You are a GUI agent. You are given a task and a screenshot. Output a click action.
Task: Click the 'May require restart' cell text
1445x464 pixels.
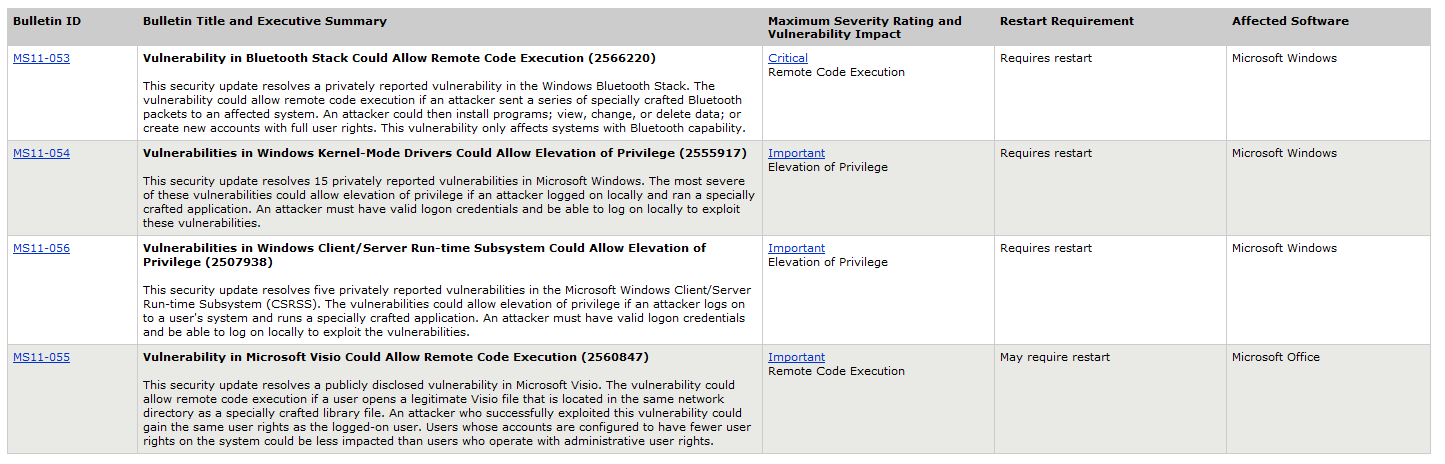coord(1054,357)
